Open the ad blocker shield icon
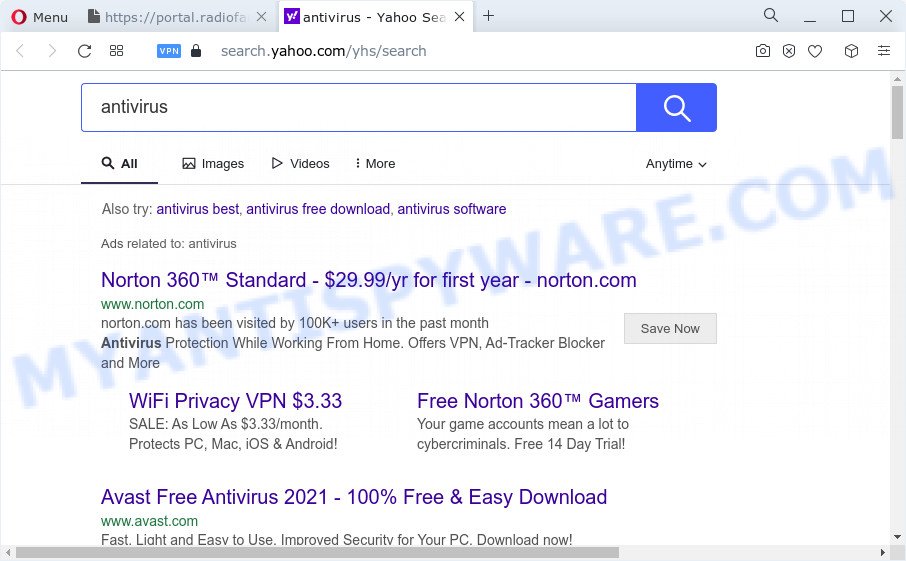This screenshot has height=561, width=906. [x=789, y=51]
